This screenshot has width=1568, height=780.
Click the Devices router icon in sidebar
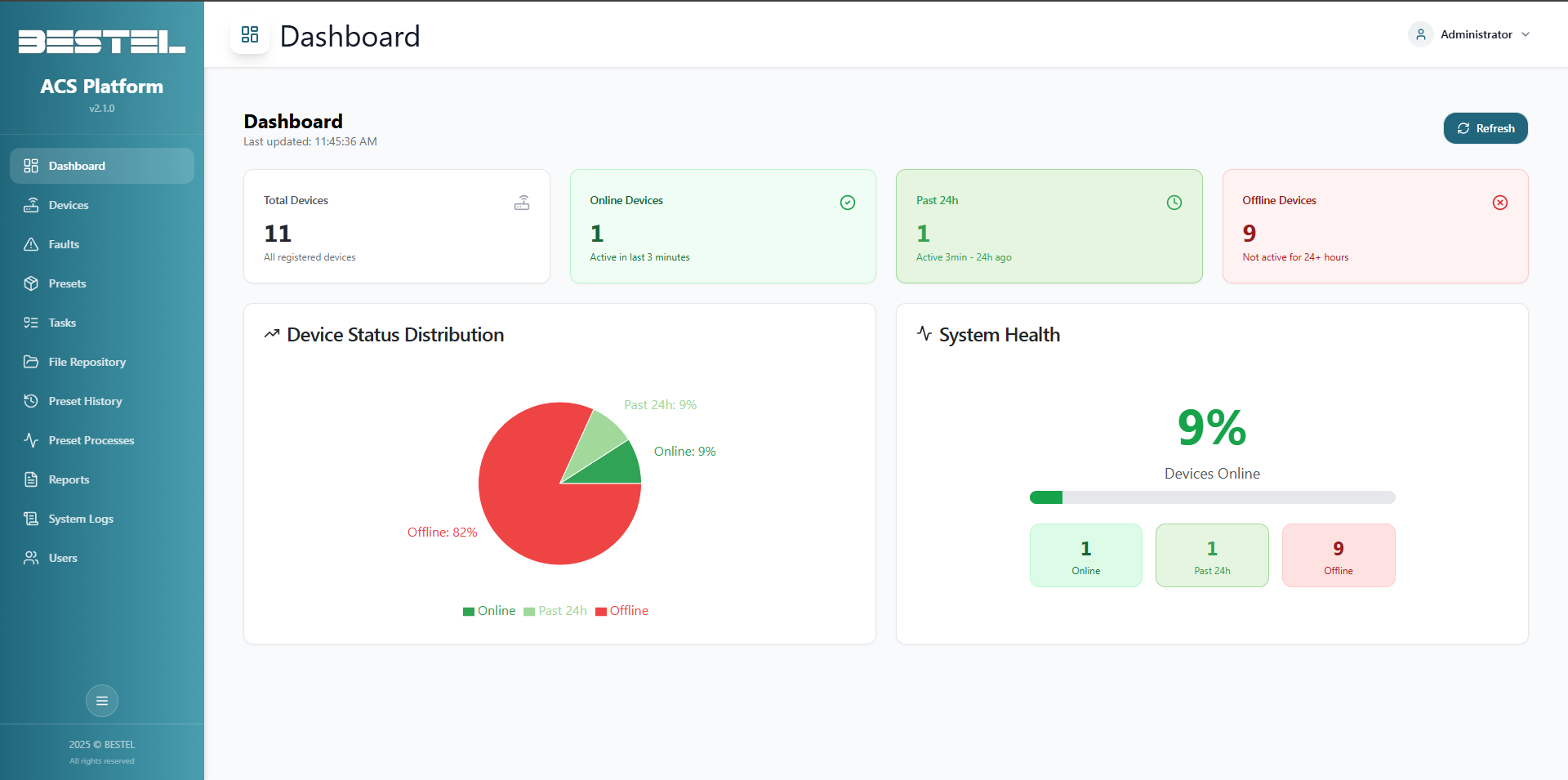tap(31, 205)
